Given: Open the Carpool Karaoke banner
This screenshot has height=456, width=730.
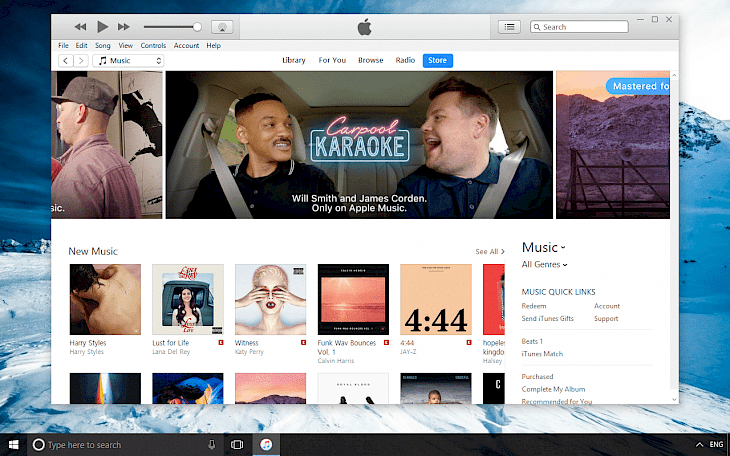Looking at the screenshot, I should [359, 144].
